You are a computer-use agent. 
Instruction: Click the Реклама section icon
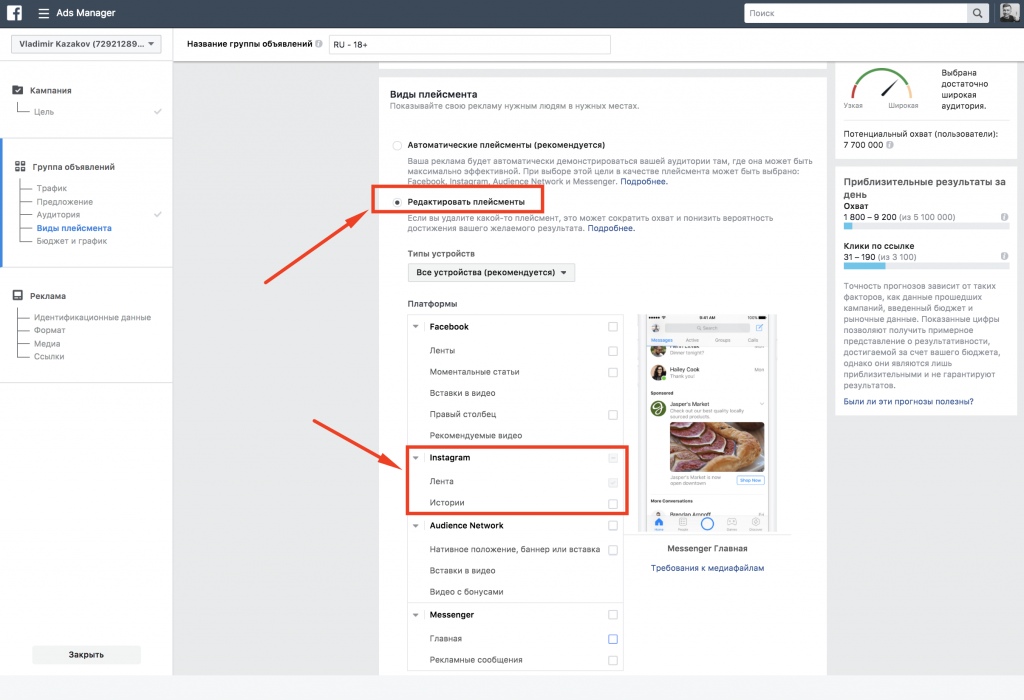tap(18, 295)
